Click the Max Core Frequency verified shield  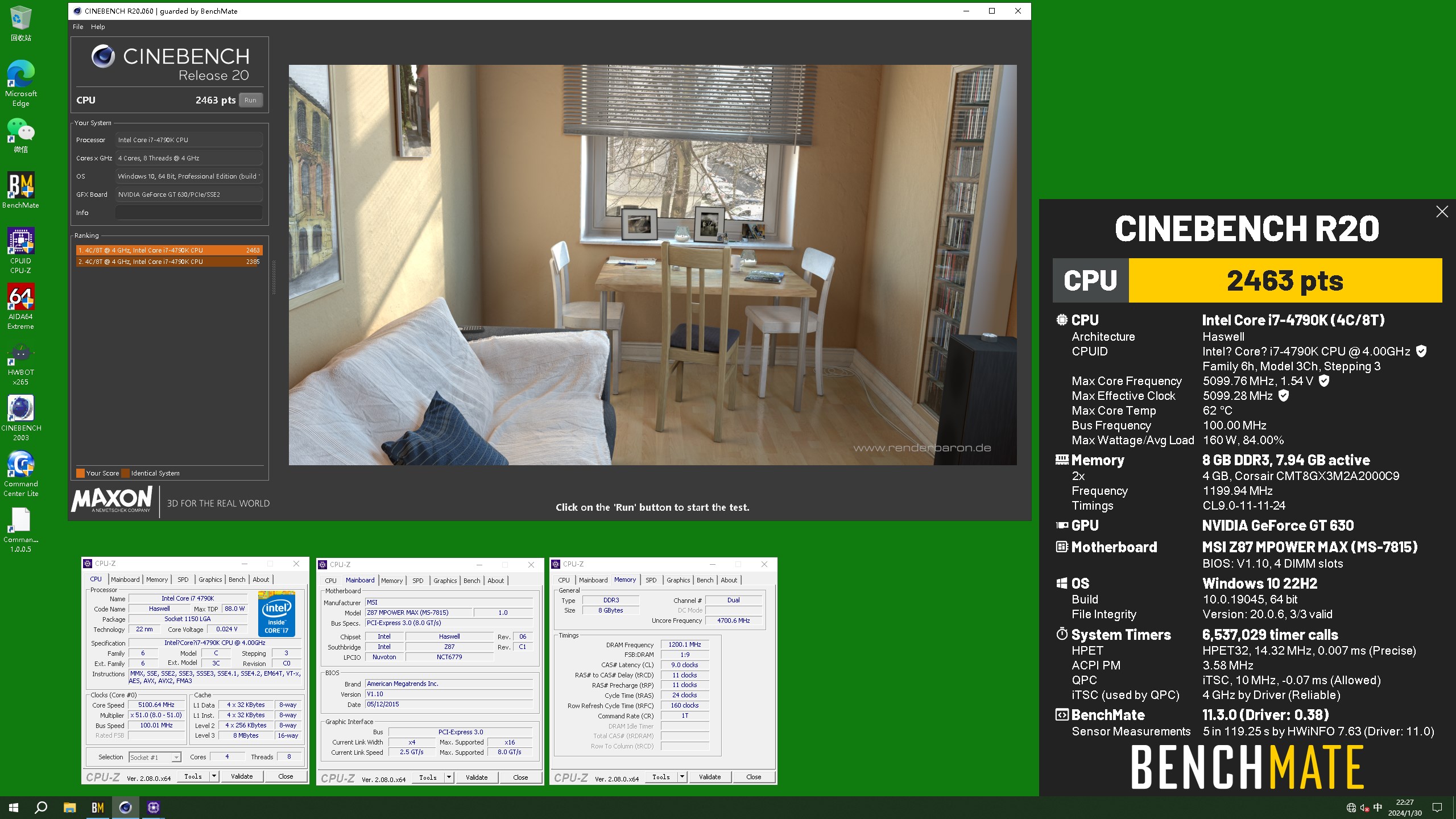(x=1324, y=380)
